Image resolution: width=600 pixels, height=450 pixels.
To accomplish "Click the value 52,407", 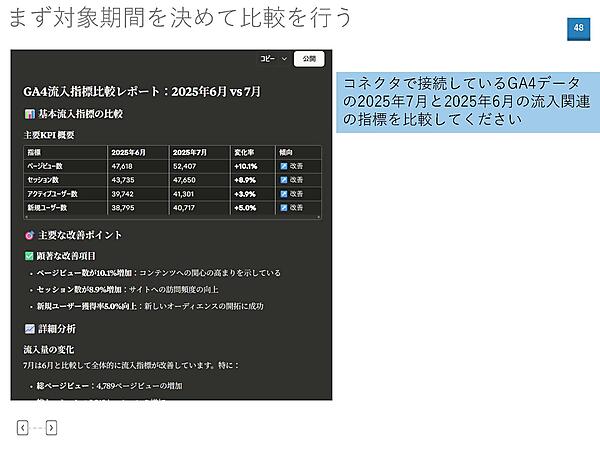I will tap(184, 166).
